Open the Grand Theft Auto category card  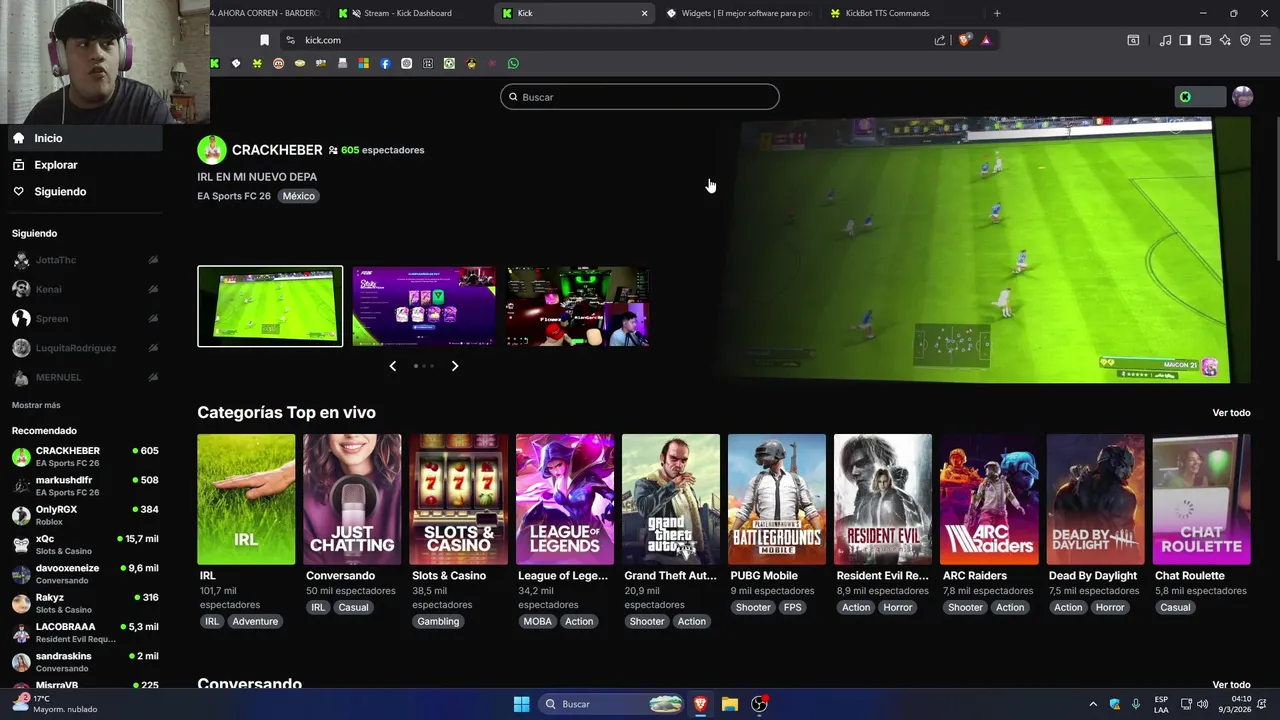[671, 499]
